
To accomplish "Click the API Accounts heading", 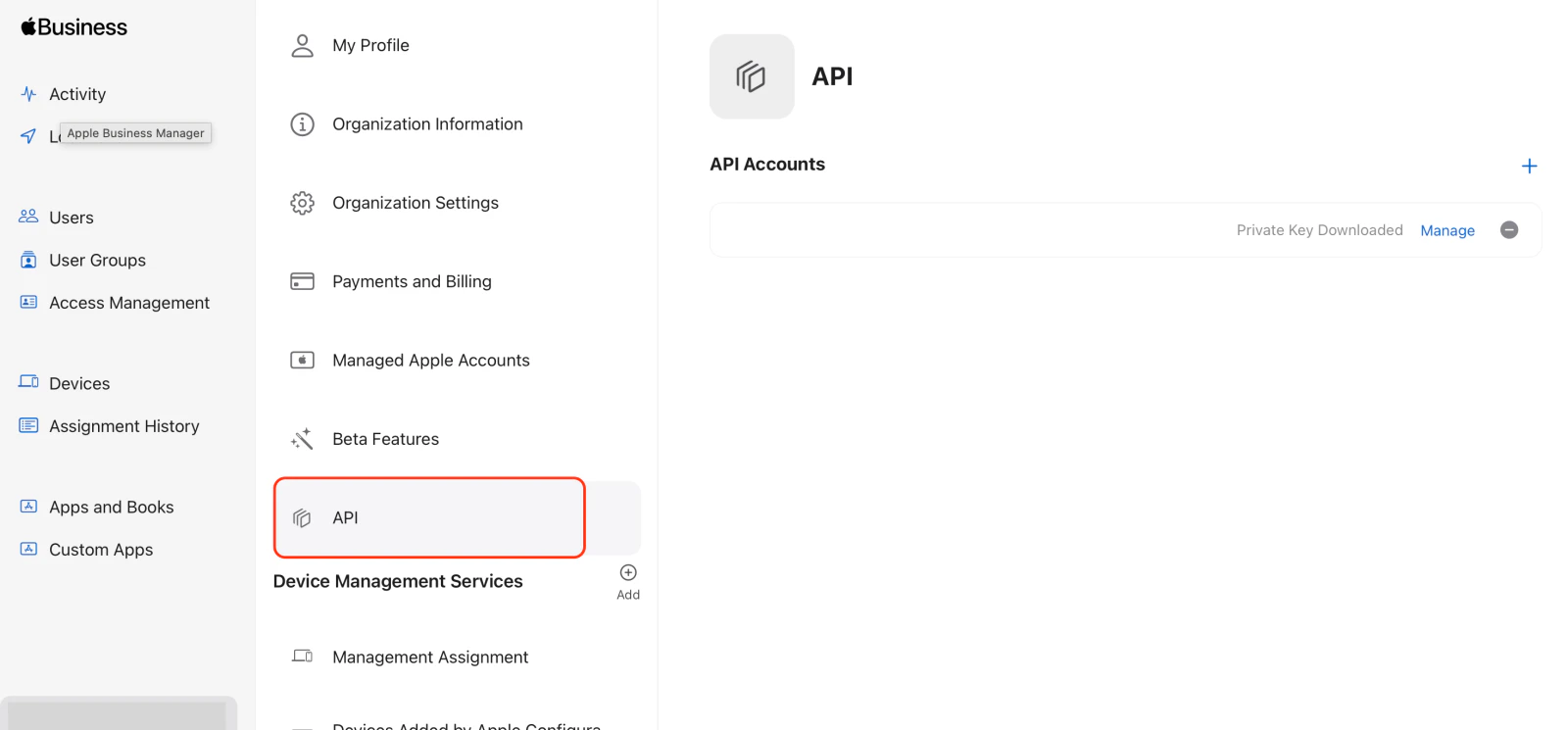I will point(767,165).
